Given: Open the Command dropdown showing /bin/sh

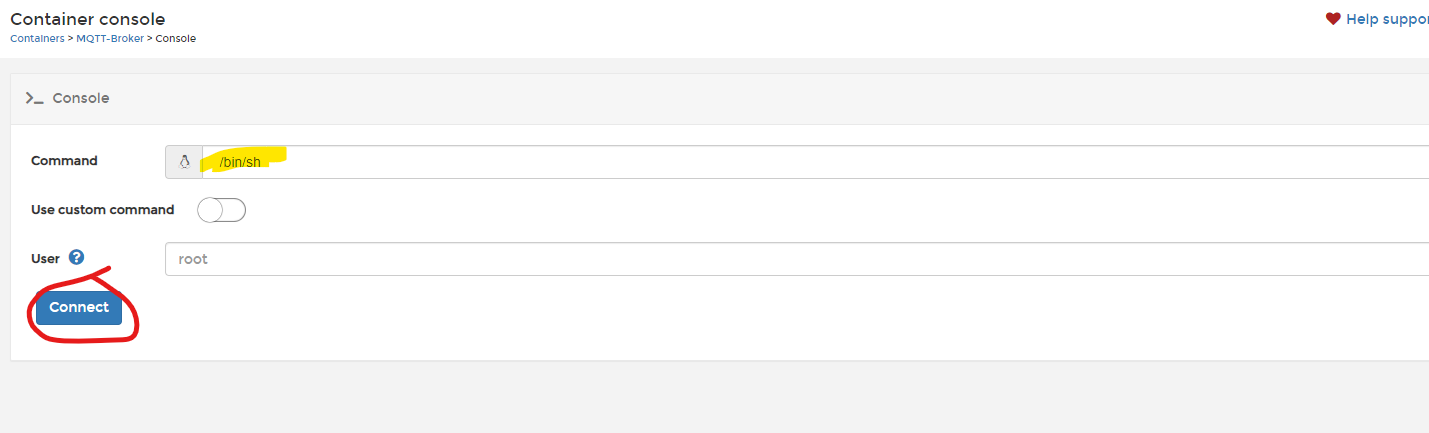Looking at the screenshot, I should 815,162.
